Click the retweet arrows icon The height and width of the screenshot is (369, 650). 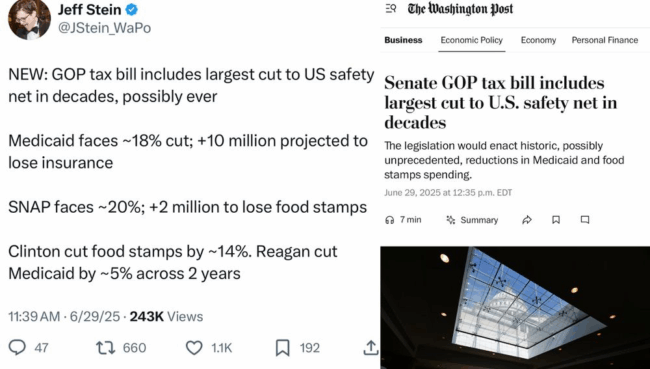click(105, 348)
